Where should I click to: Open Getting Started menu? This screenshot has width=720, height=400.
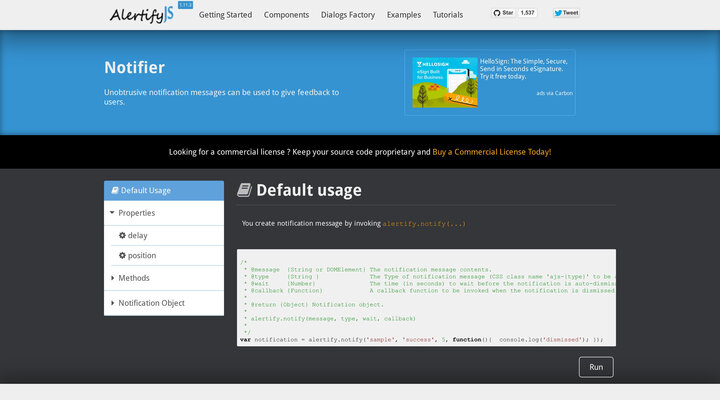[x=225, y=15]
